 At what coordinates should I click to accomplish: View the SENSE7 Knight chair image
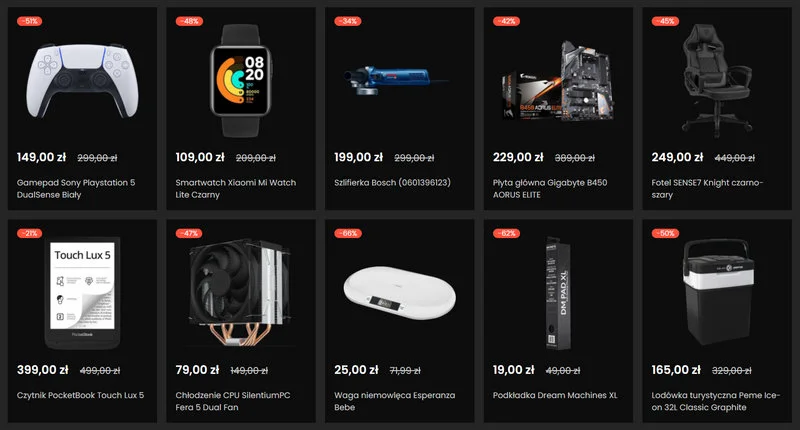pyautogui.click(x=717, y=81)
